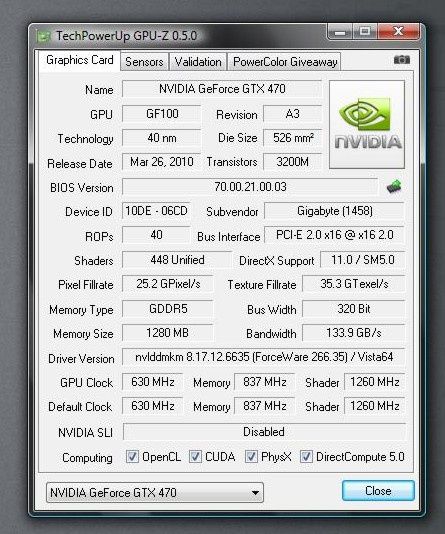Maximize the GPU-Z window
Screen dimensions: 445x534
(x=365, y=32)
